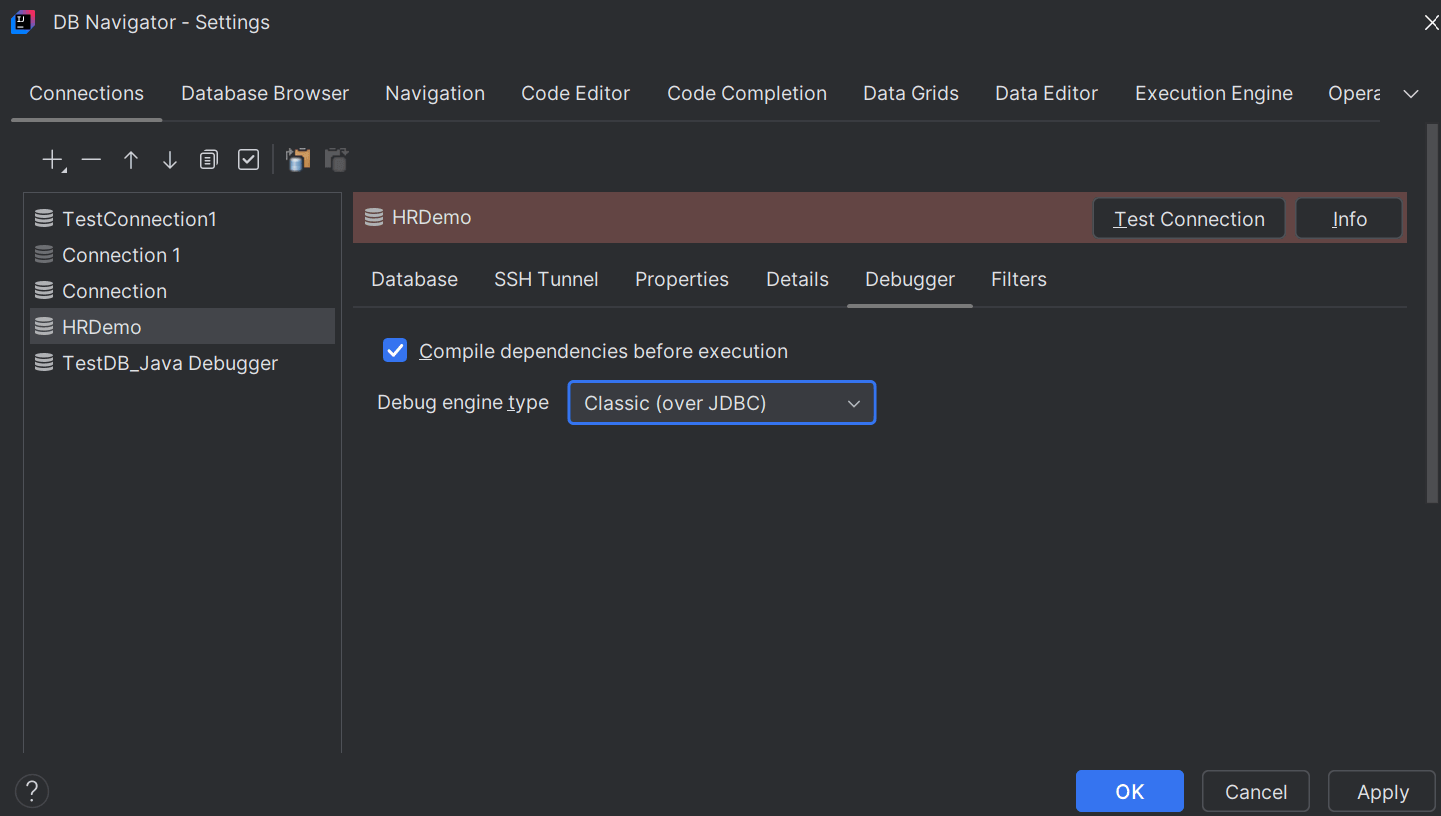
Task: Select the entry named Connection
Action: 182,291
